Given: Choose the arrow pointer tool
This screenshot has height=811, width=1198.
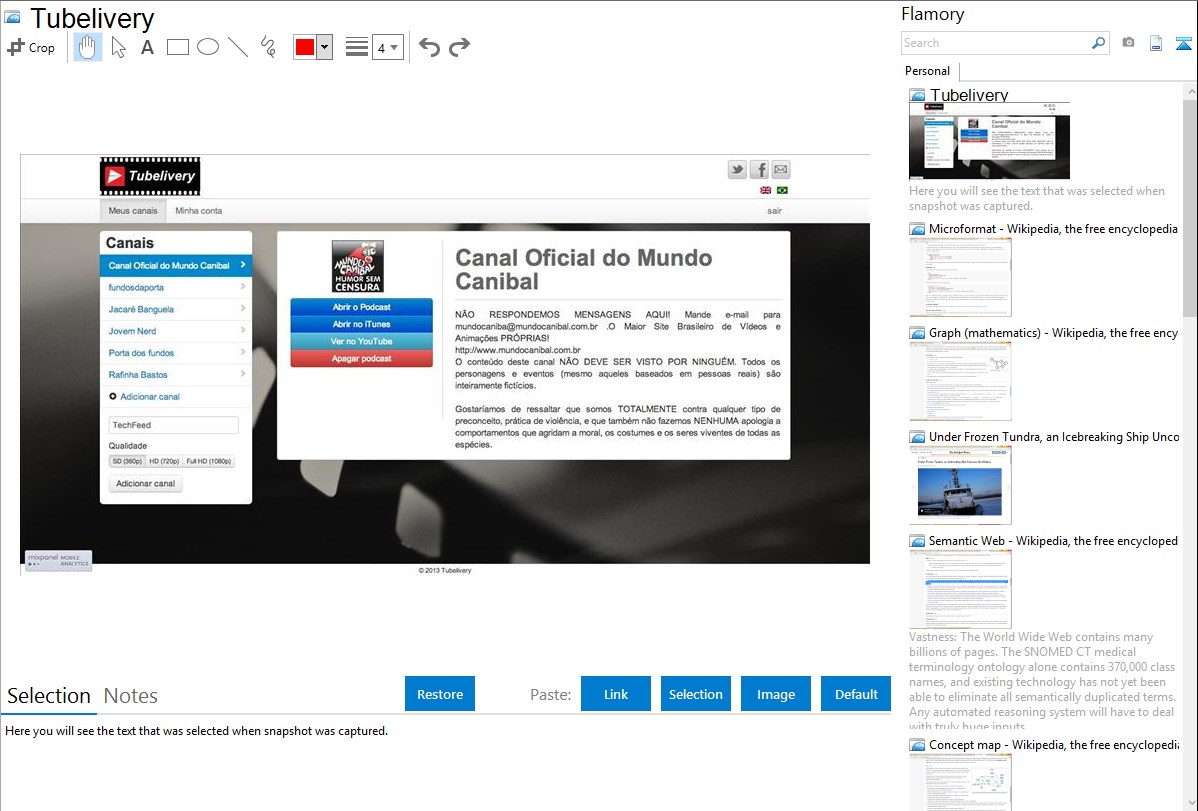Looking at the screenshot, I should pyautogui.click(x=118, y=47).
